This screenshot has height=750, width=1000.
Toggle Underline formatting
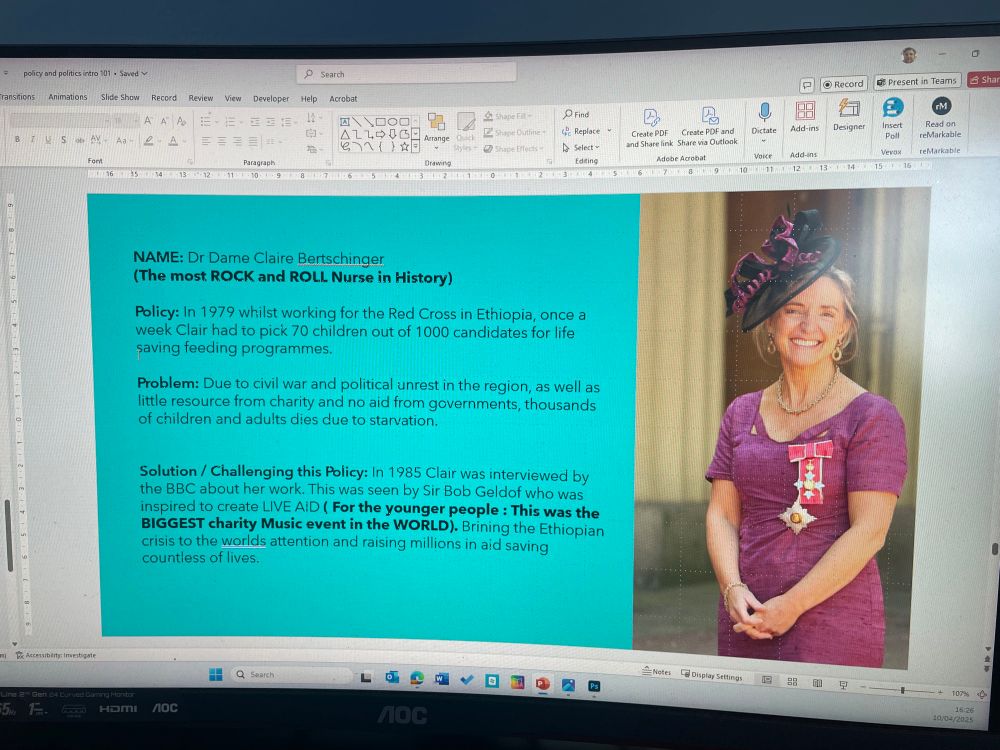(48, 139)
